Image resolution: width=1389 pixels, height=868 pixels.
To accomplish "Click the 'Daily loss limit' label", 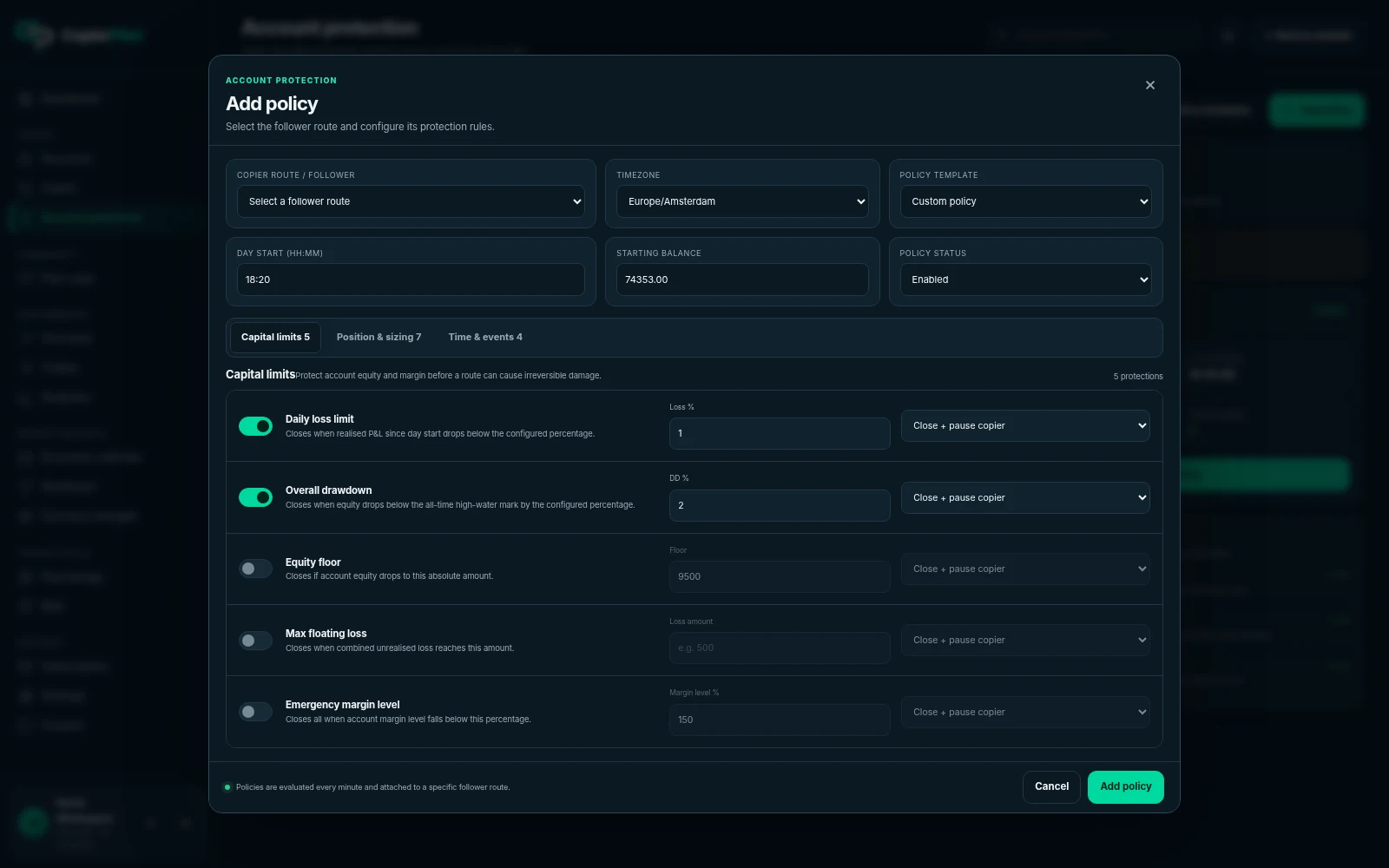I will coord(319,419).
